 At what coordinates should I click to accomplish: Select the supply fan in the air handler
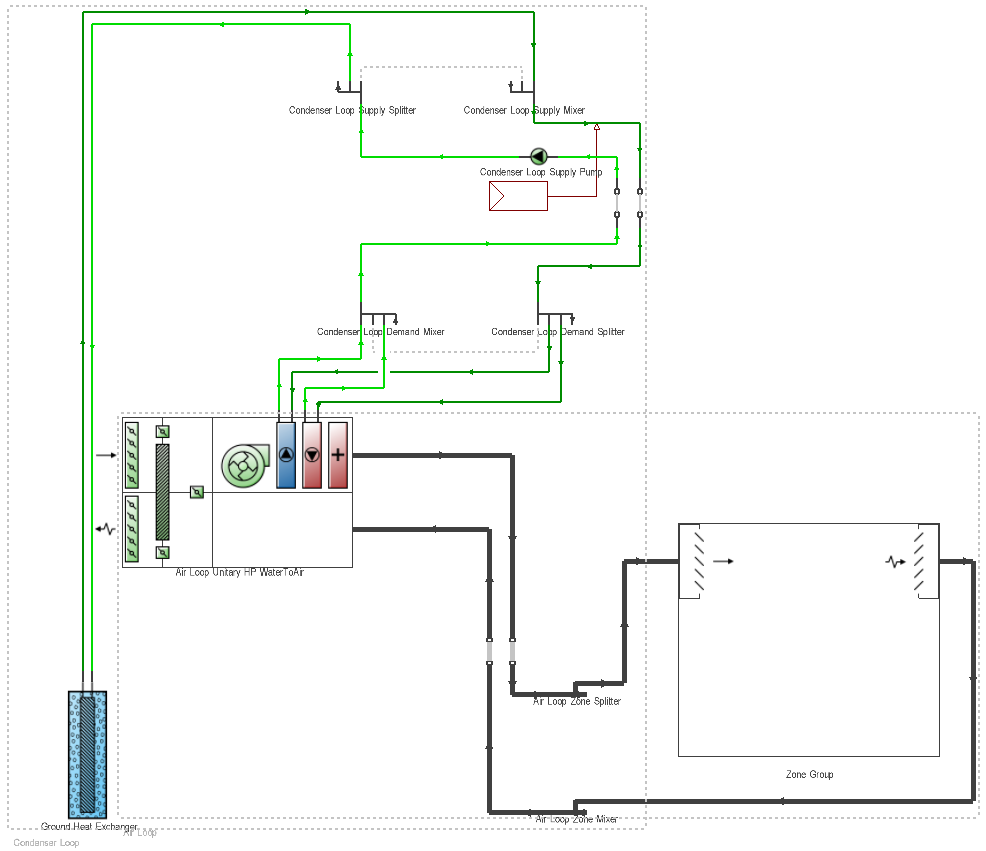(x=241, y=466)
